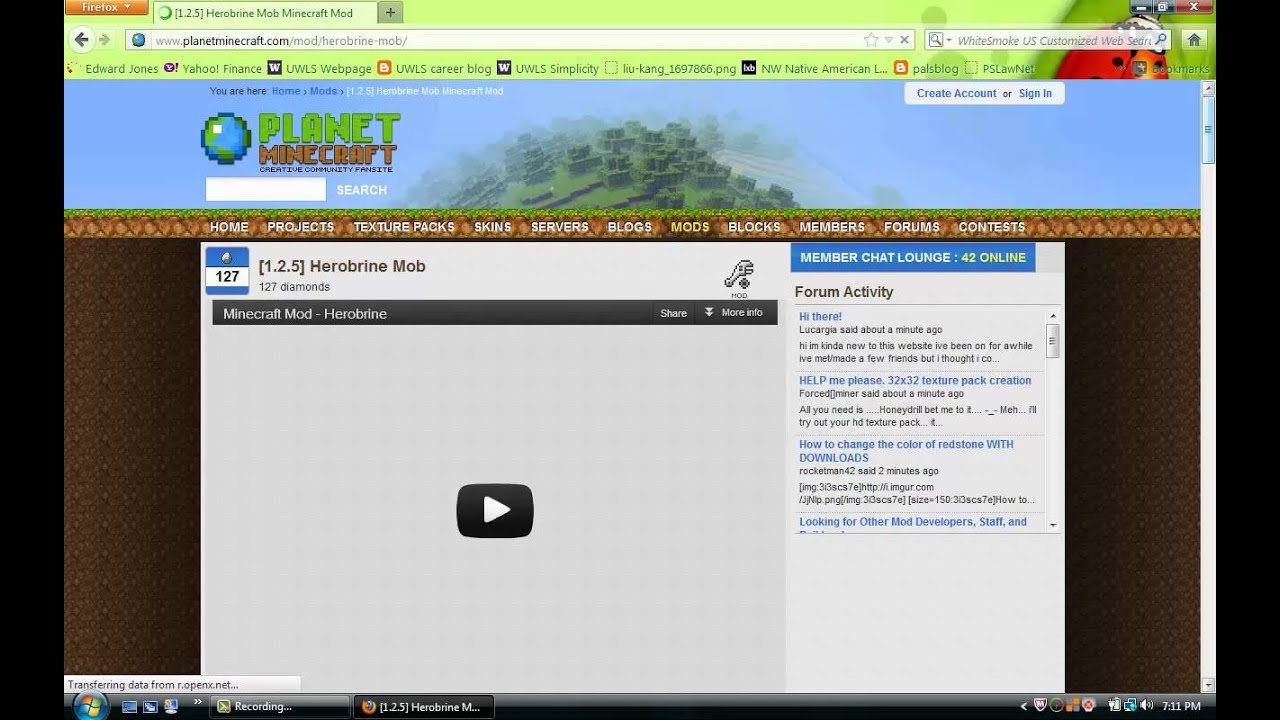Open the MEMBERS navigation item

[832, 227]
